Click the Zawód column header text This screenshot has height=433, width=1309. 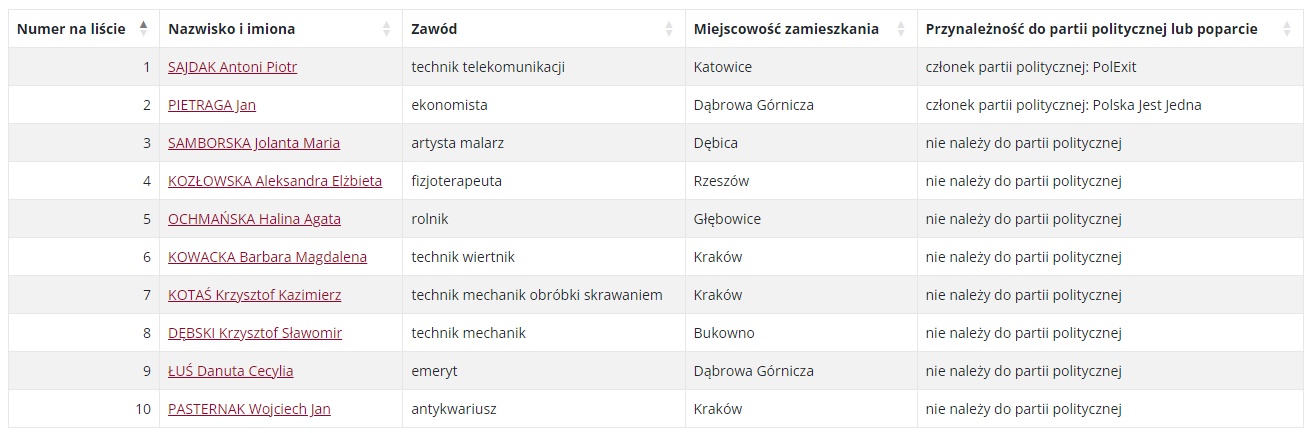(434, 29)
